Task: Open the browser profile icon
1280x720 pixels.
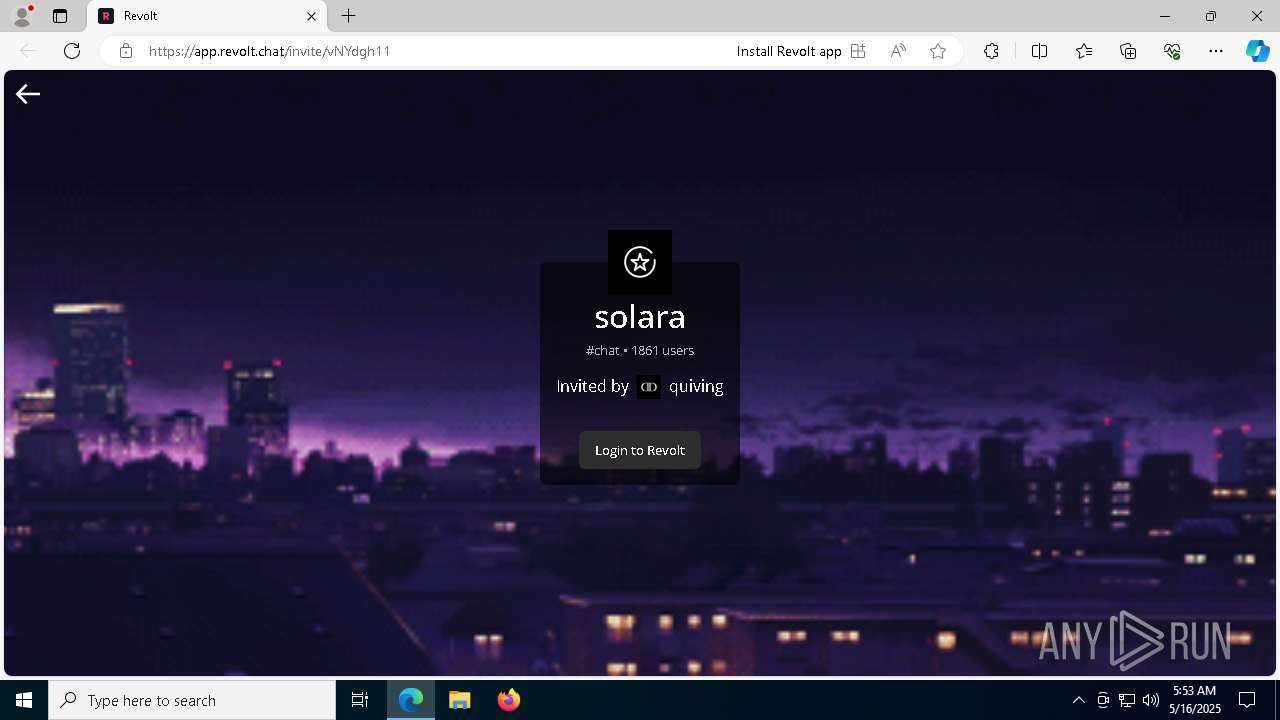Action: coord(22,16)
